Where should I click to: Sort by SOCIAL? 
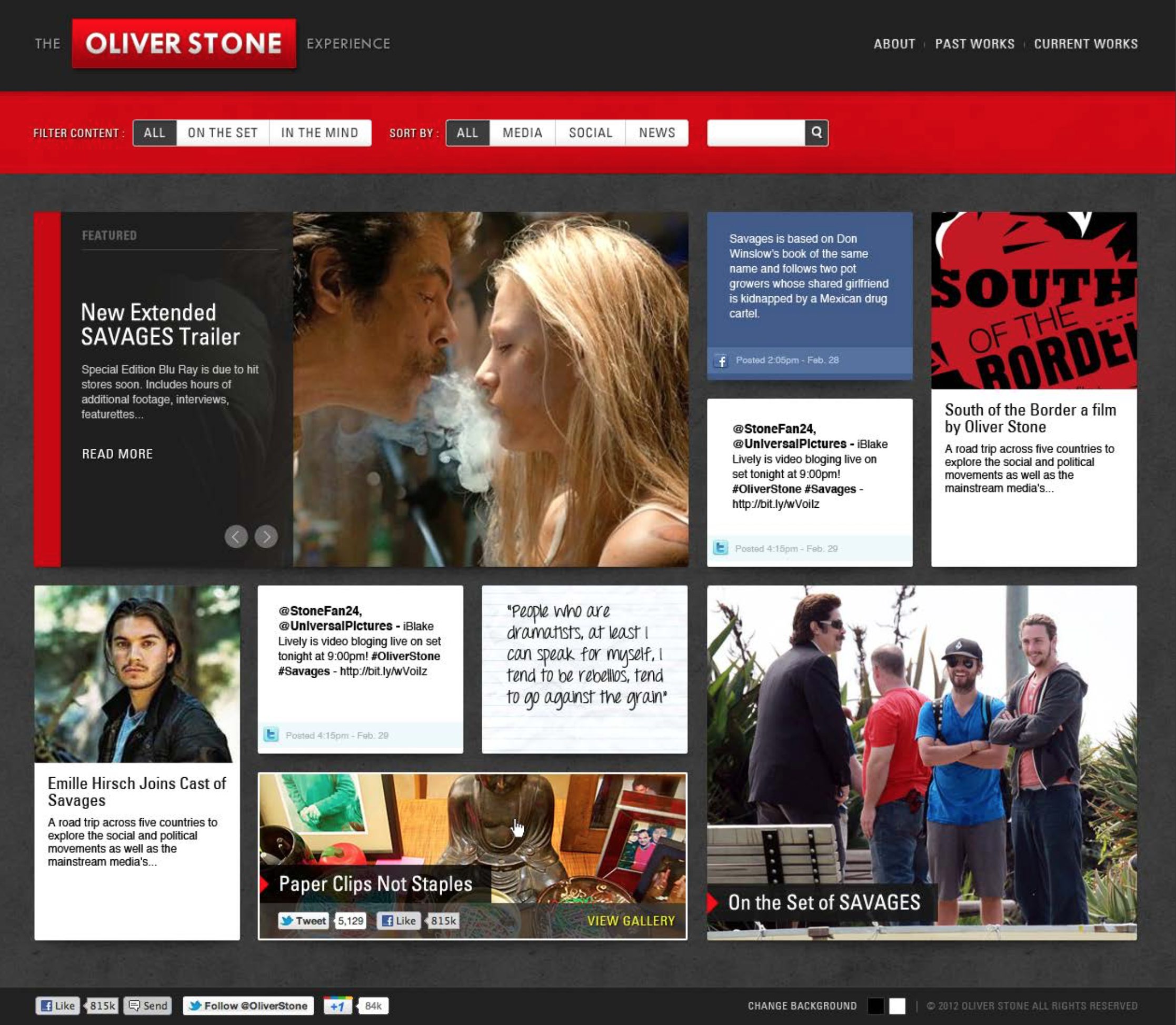tap(591, 133)
